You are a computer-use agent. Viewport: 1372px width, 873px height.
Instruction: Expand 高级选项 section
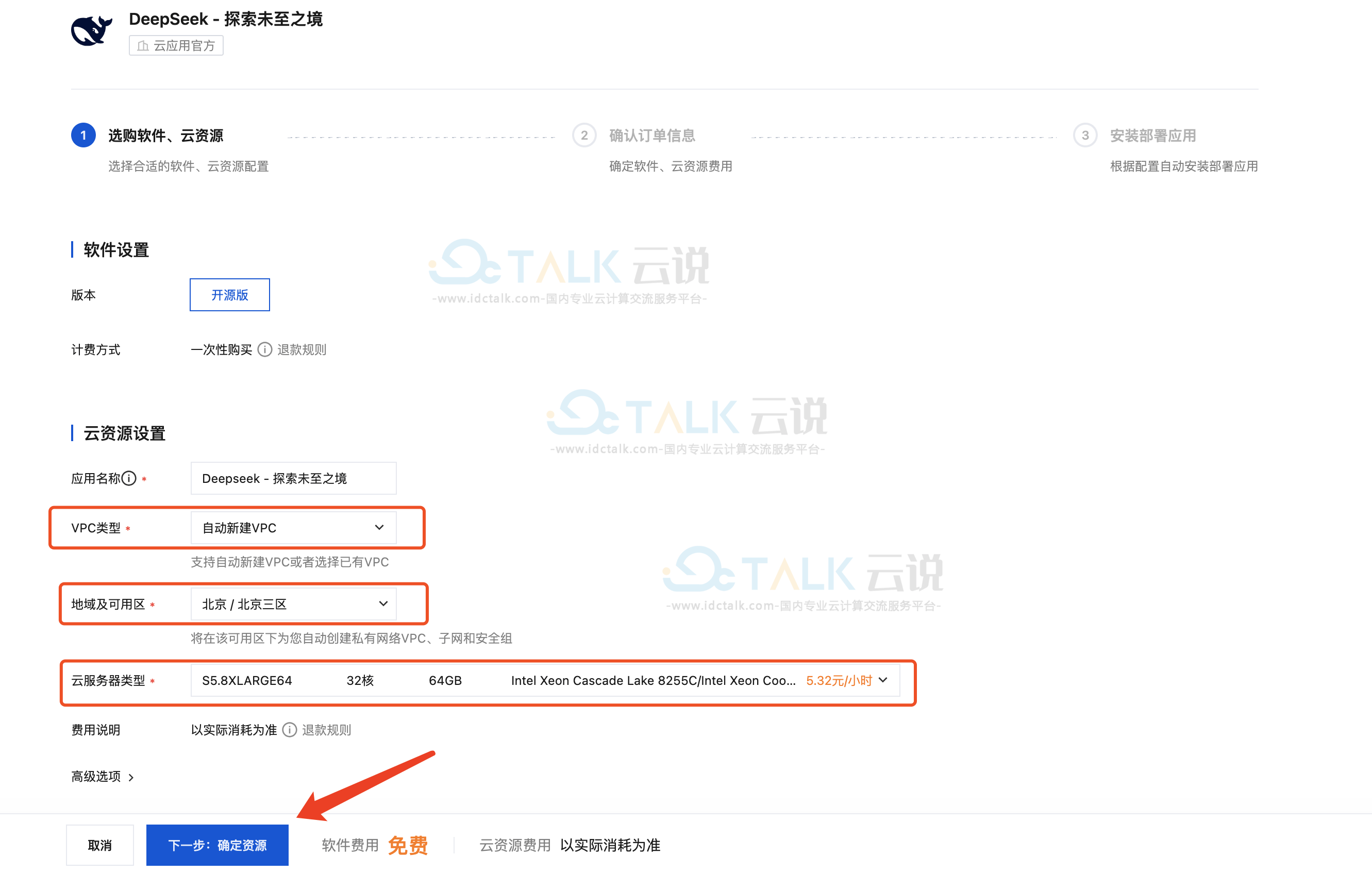pyautogui.click(x=103, y=777)
